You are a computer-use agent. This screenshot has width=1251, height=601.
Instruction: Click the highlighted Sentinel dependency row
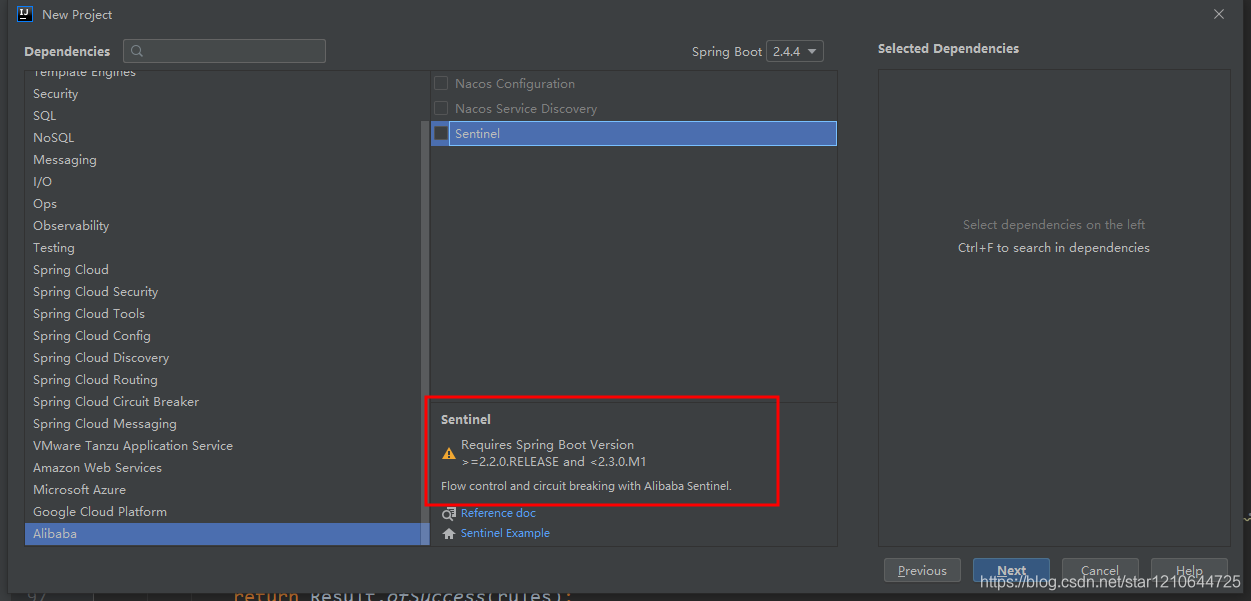[634, 133]
